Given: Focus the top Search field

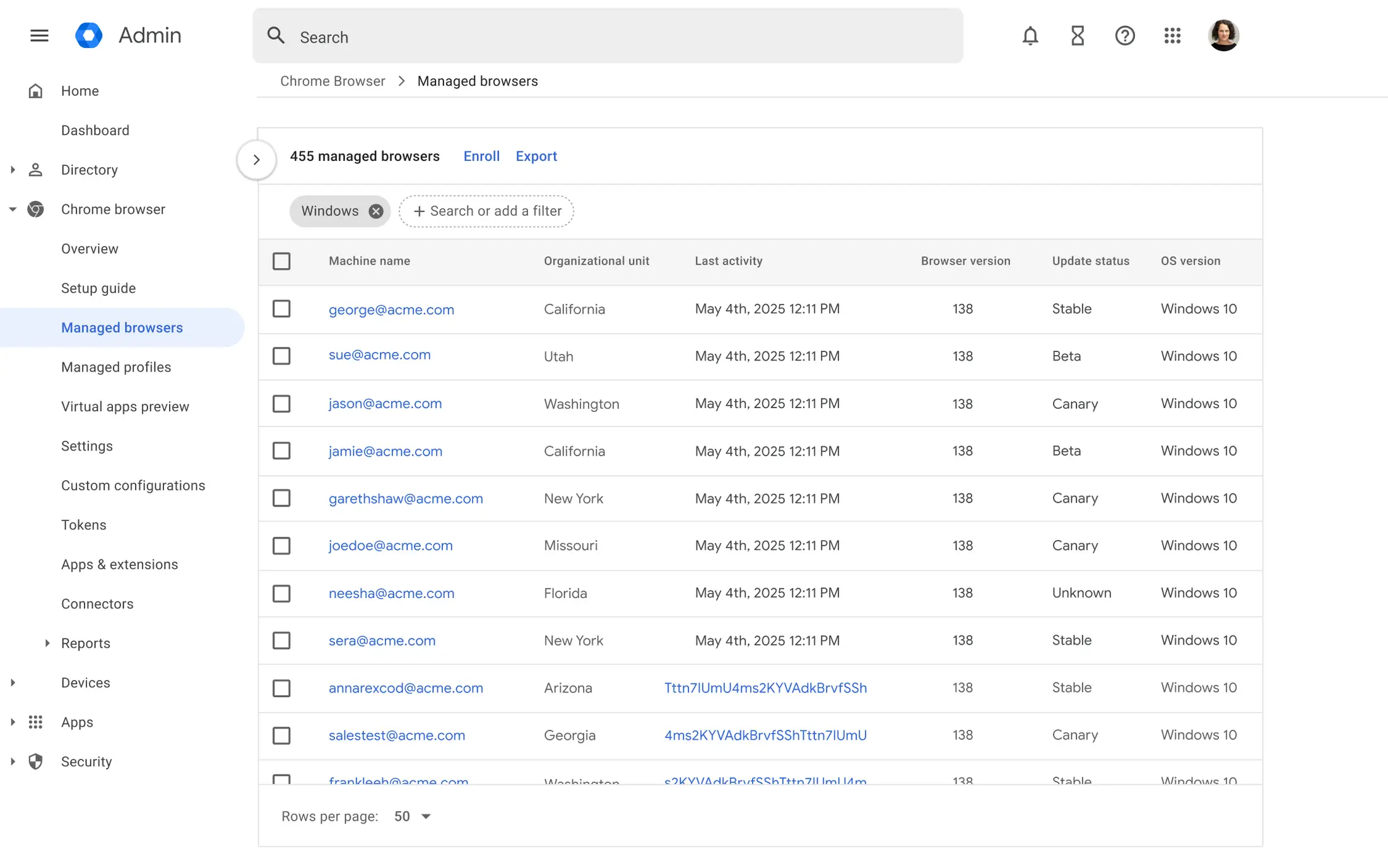Looking at the screenshot, I should coord(608,36).
